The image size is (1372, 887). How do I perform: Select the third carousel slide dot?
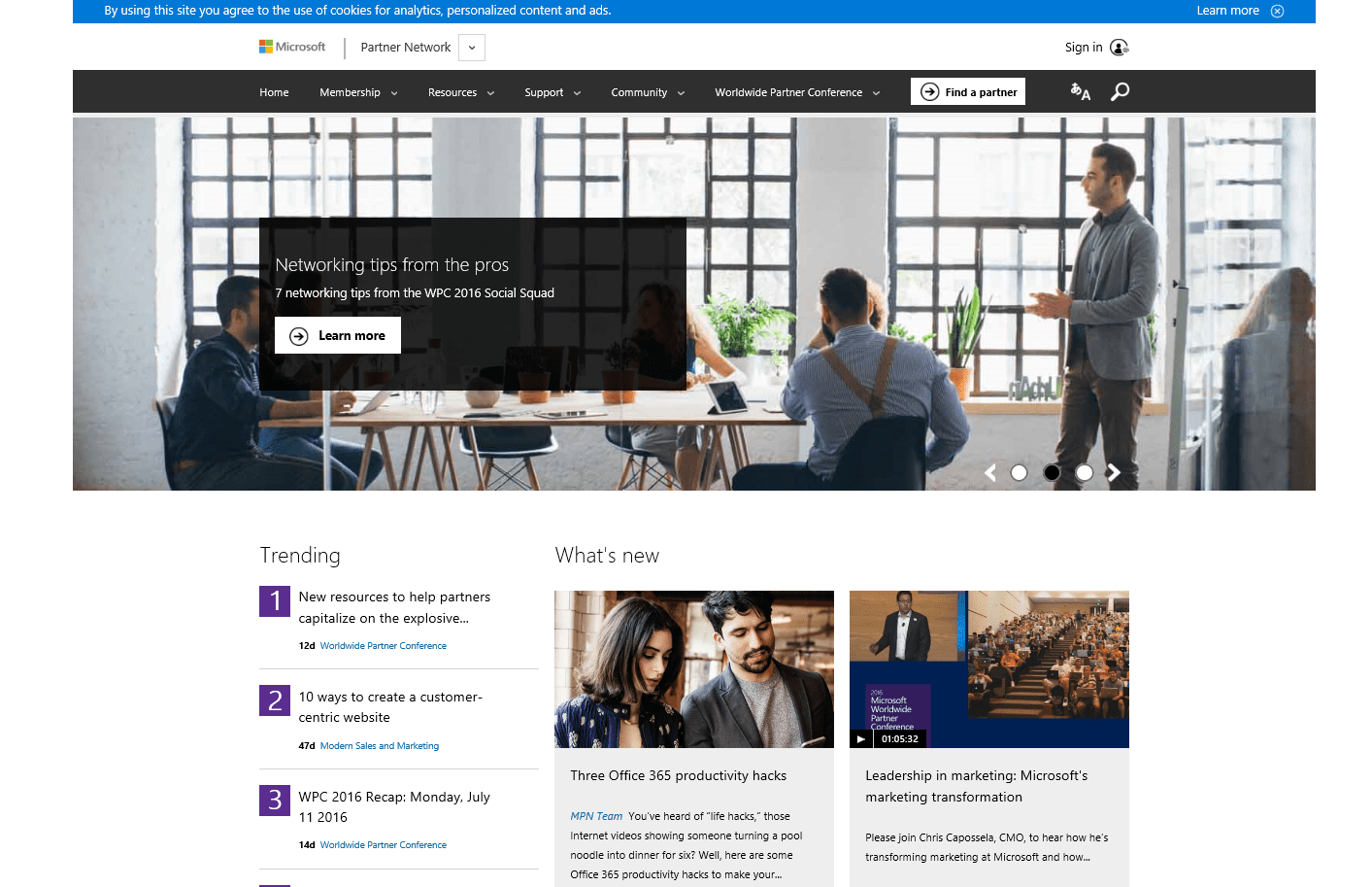[1085, 472]
